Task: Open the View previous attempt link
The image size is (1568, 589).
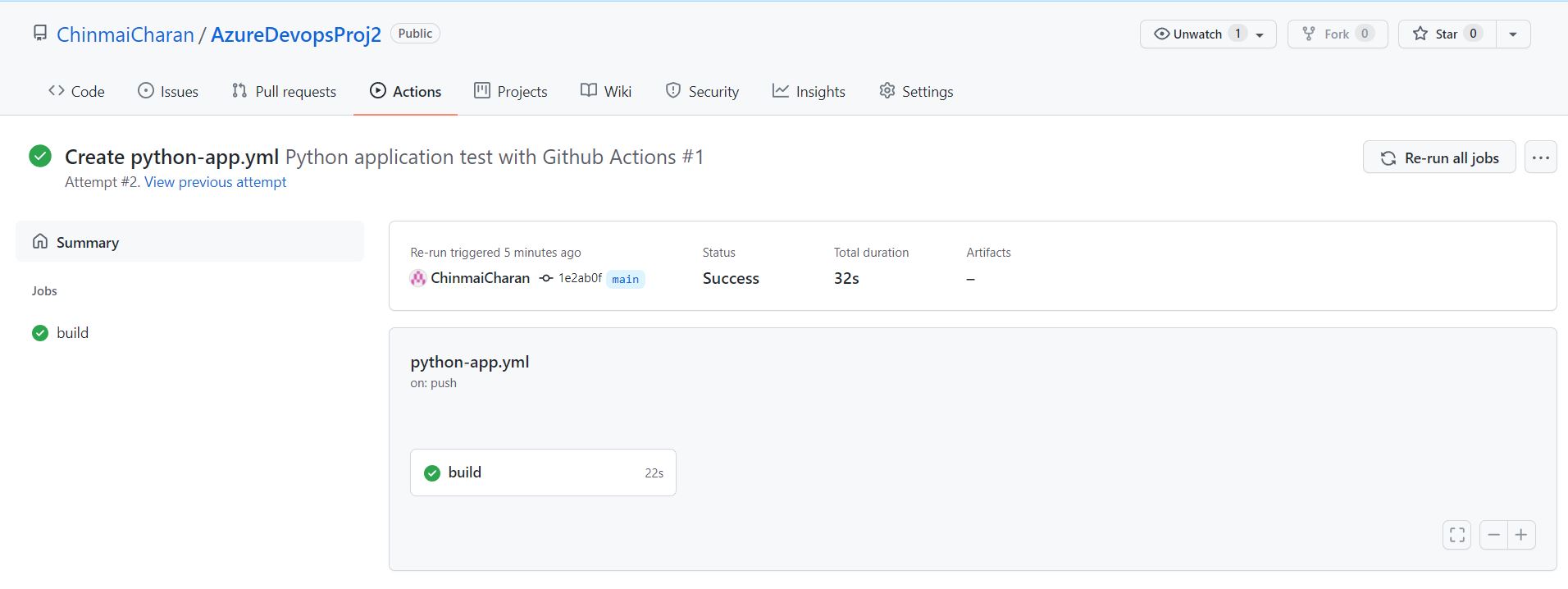Action: 215,182
